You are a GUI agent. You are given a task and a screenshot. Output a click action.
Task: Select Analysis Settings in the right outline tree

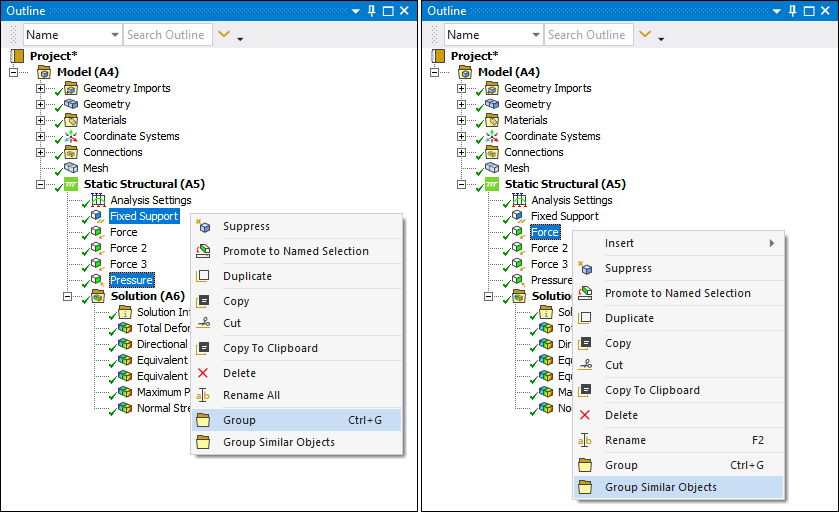[x=571, y=200]
